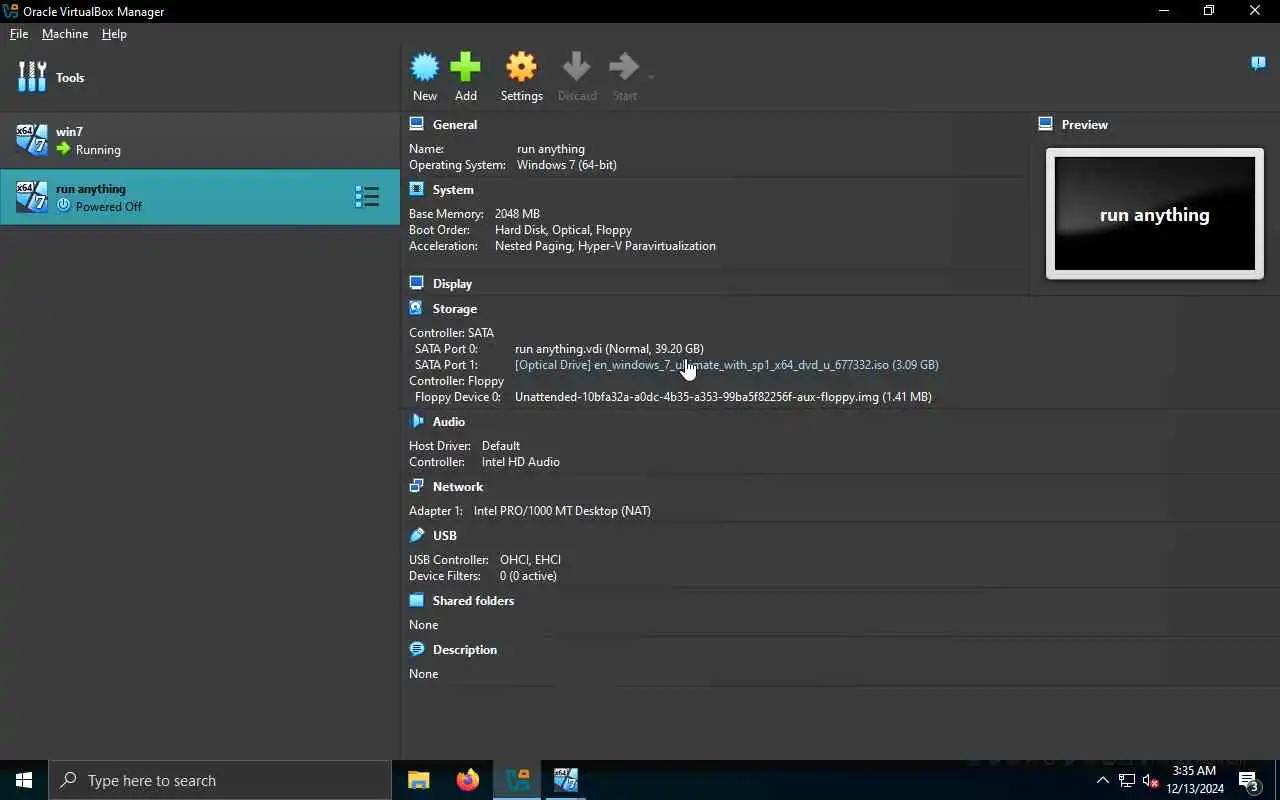Open the File menu
Screen dimensions: 1280x800
click(x=19, y=34)
